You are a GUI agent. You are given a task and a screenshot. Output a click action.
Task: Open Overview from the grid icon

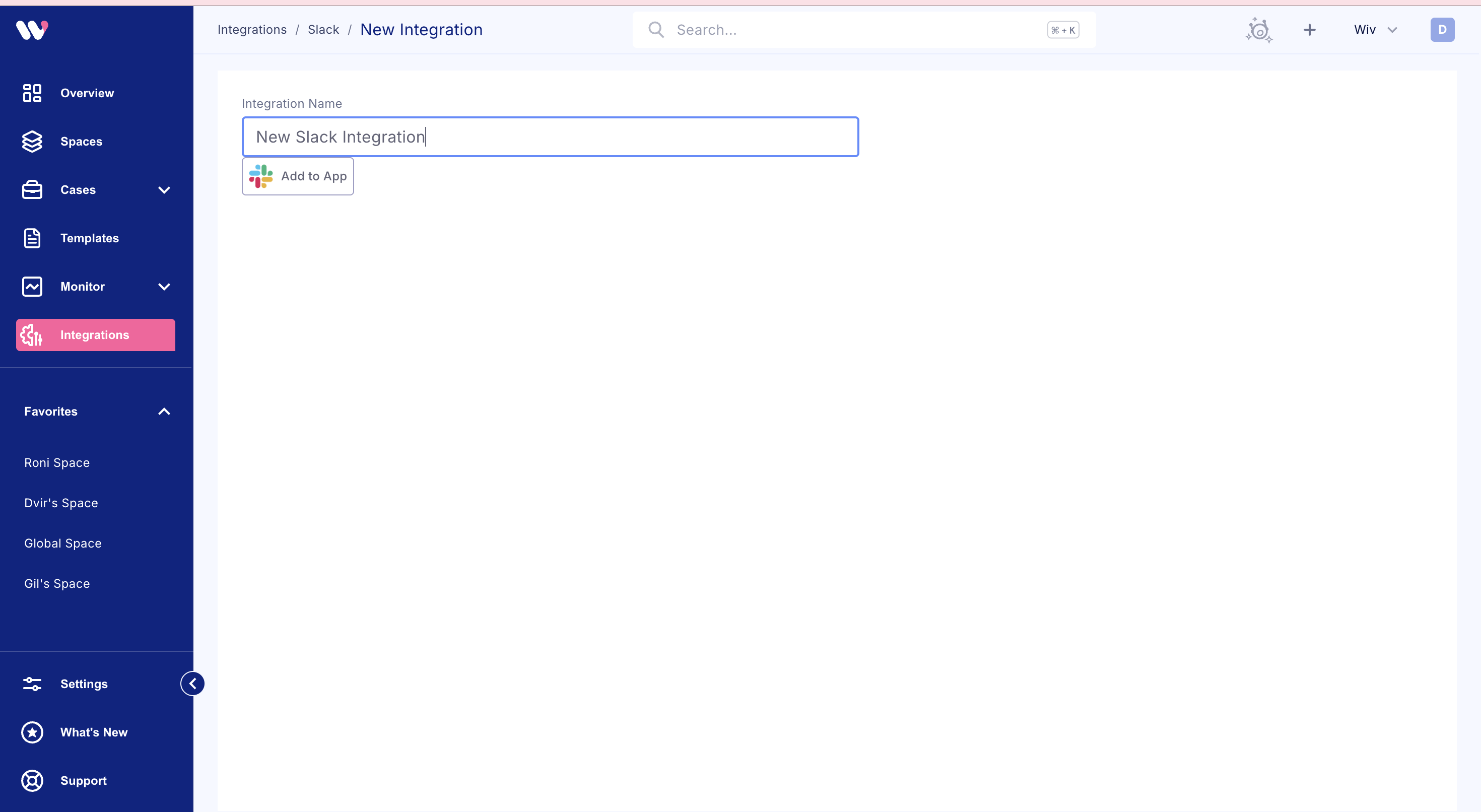tap(32, 93)
